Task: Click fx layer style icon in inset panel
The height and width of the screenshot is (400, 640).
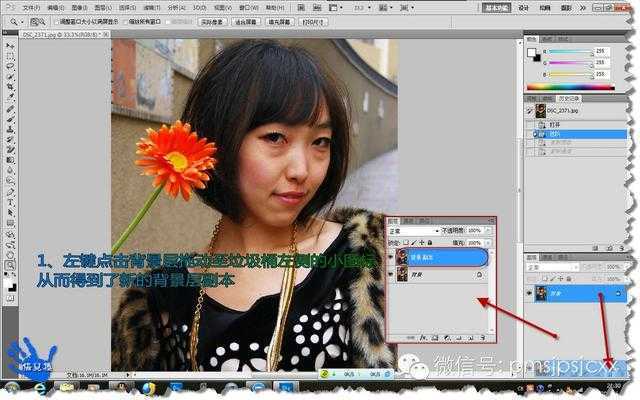Action: (x=423, y=338)
